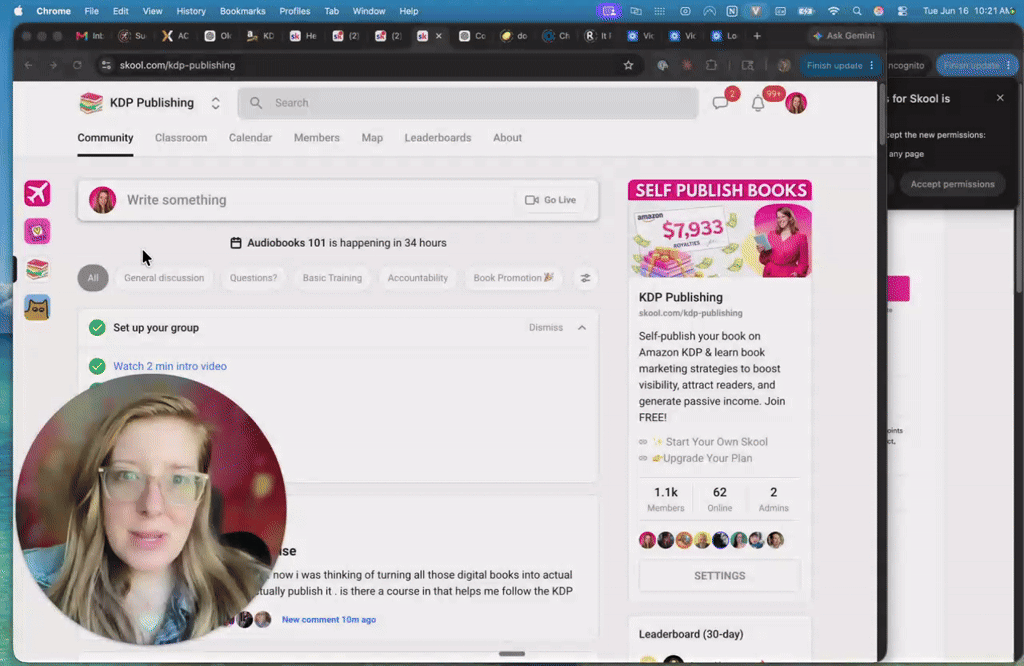This screenshot has width=1024, height=666.
Task: Open the KDP Publishing group switcher
Action: pyautogui.click(x=216, y=103)
